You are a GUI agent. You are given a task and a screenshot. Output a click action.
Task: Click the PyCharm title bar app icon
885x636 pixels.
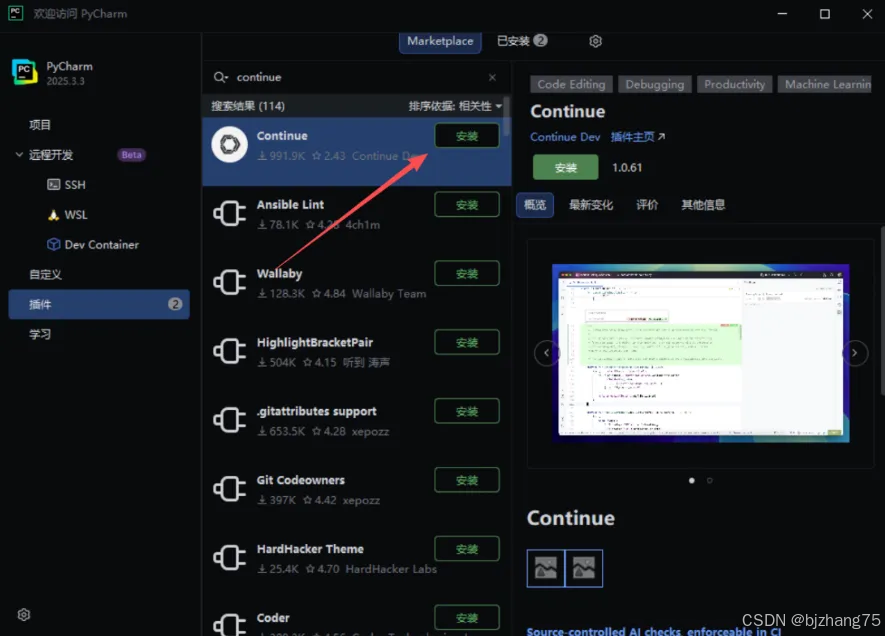tap(15, 13)
